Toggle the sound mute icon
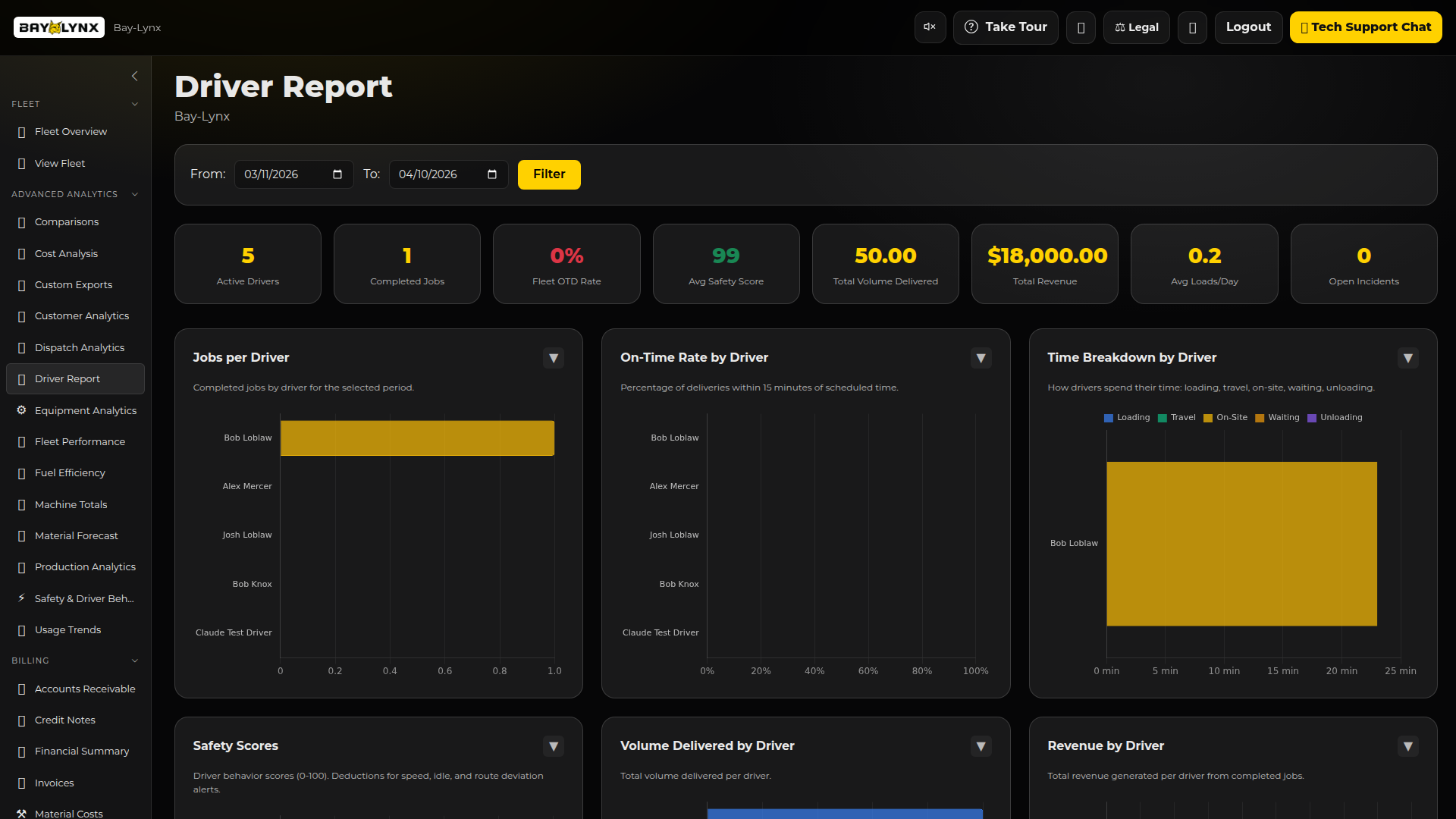Image resolution: width=1456 pixels, height=819 pixels. (x=930, y=27)
